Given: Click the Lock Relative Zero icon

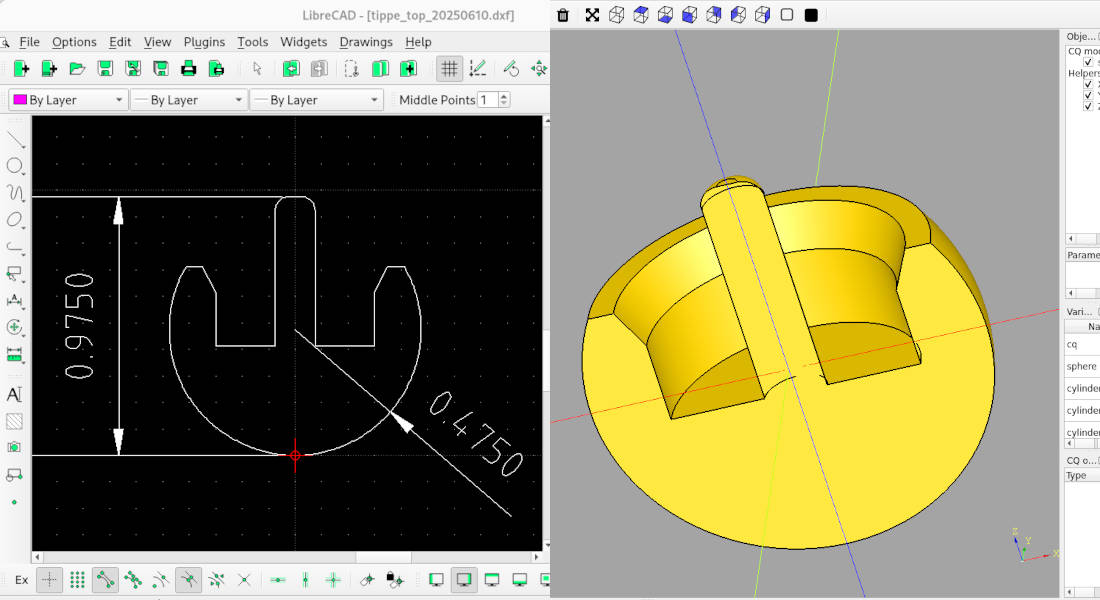Looking at the screenshot, I should 395,580.
